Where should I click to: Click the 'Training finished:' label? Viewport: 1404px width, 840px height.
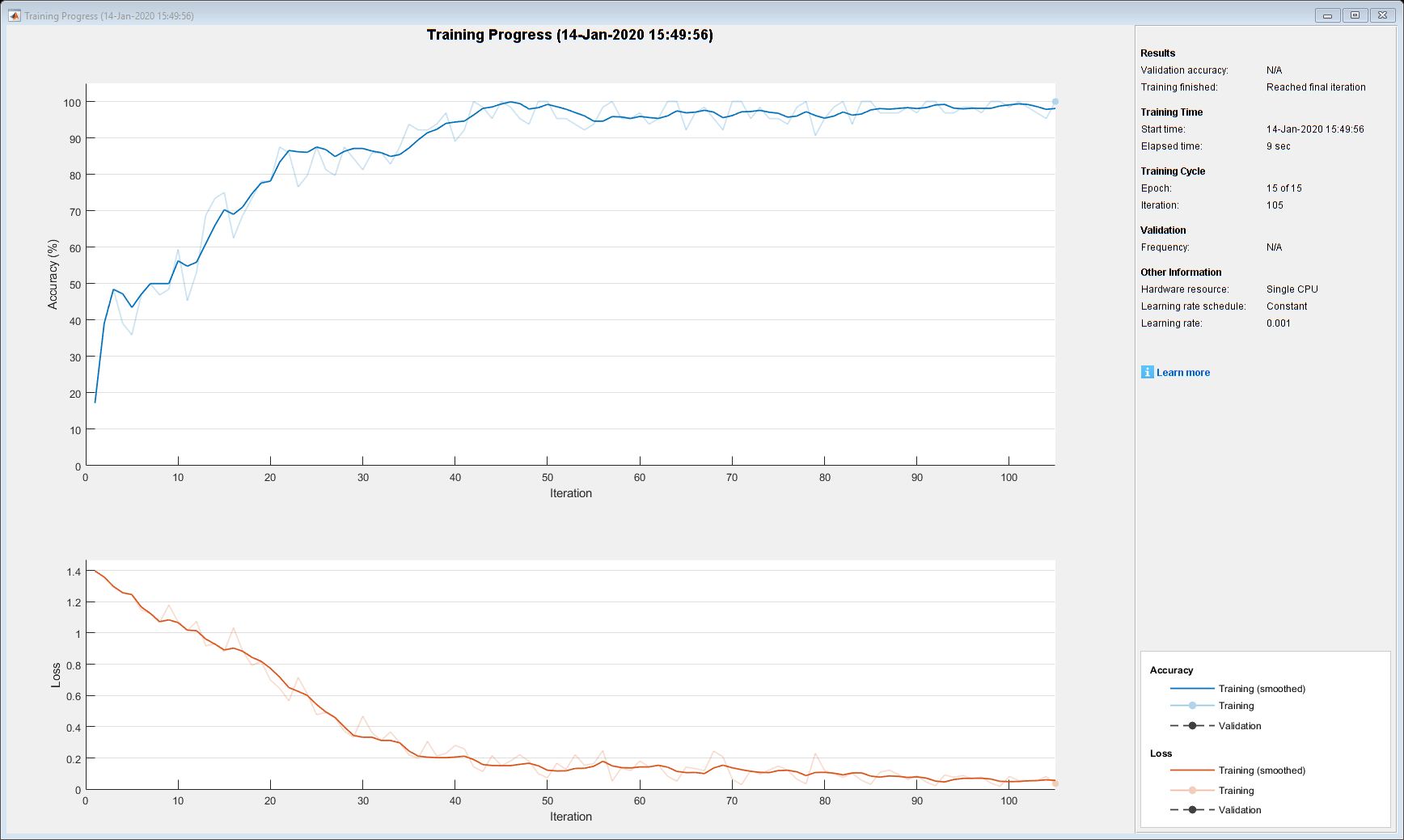click(x=1179, y=87)
